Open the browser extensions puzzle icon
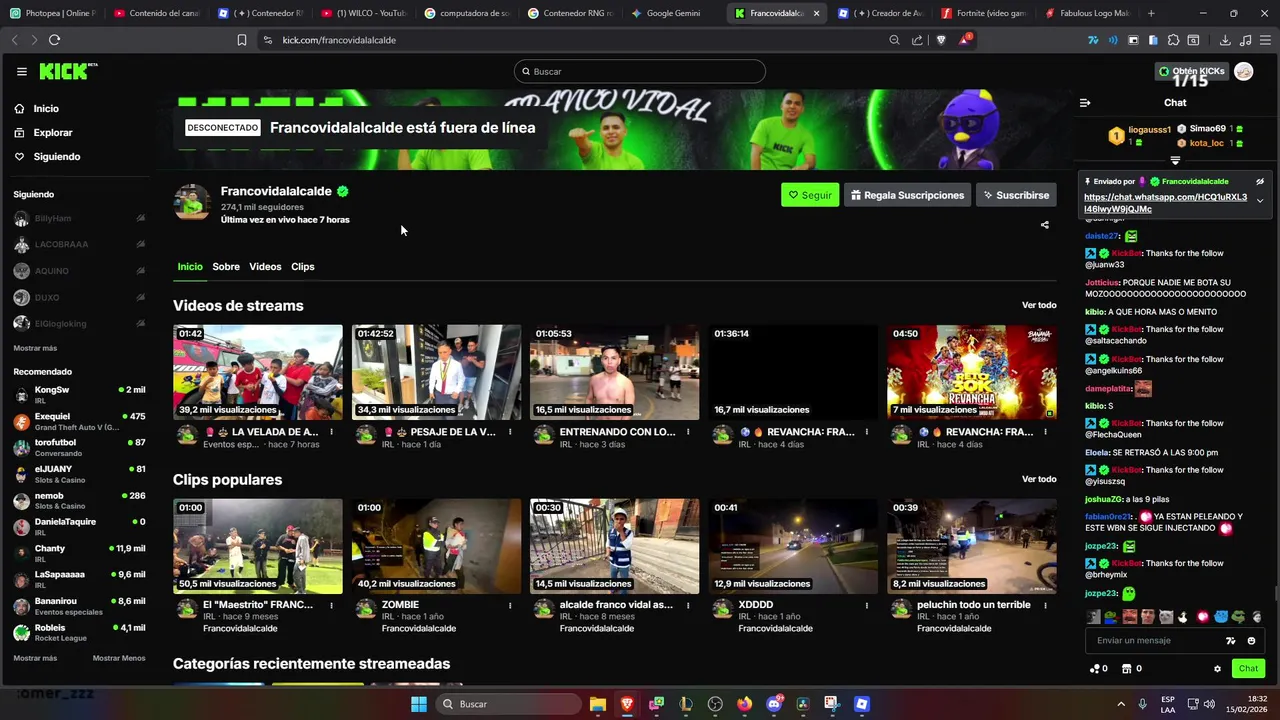 (x=1173, y=40)
